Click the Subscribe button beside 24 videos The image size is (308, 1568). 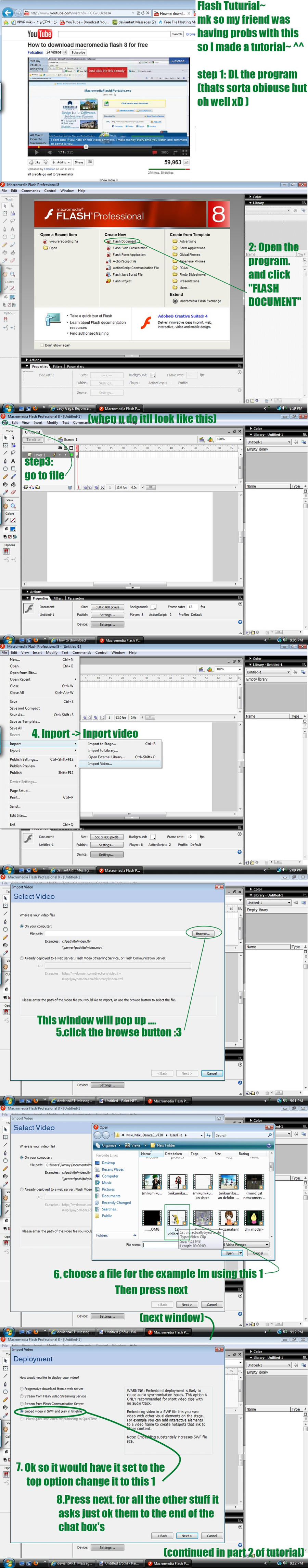(78, 52)
